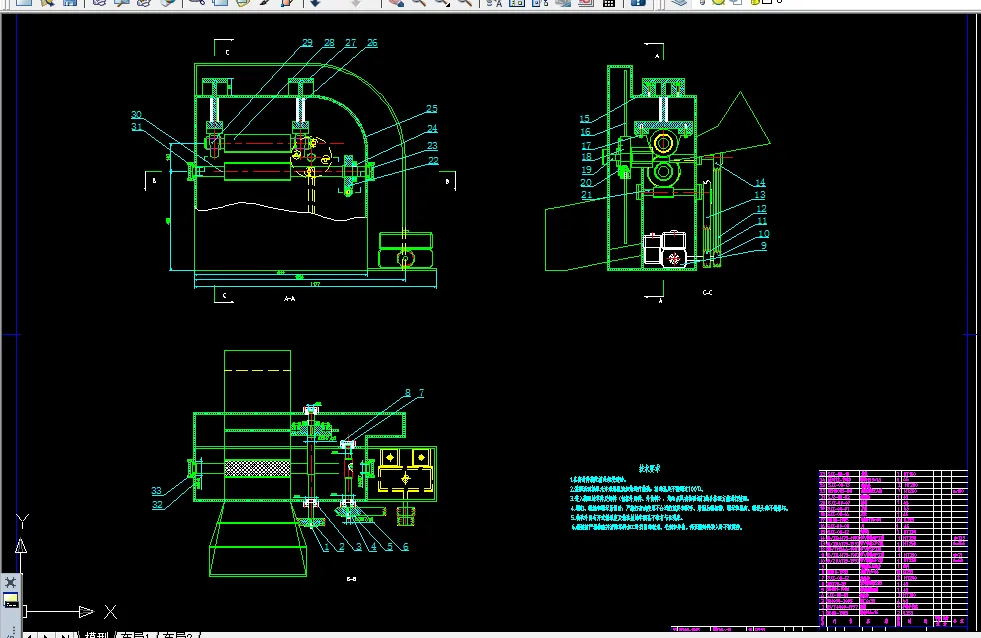Select callout number 6

pos(405,547)
